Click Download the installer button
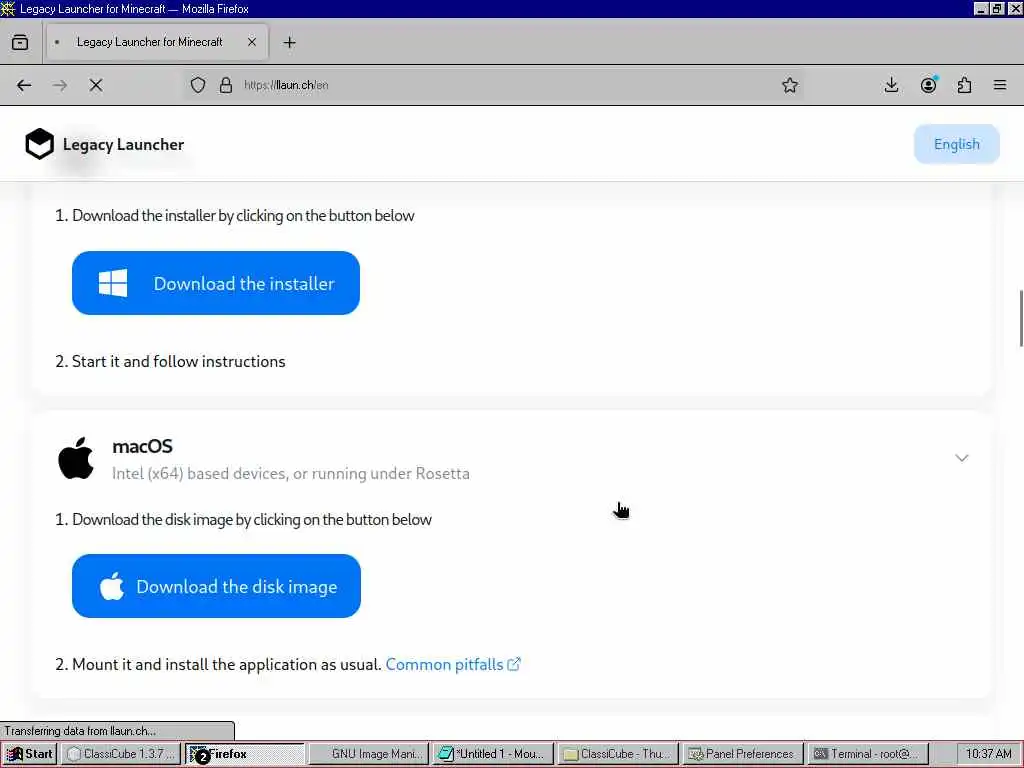Viewport: 1024px width, 768px height. (216, 283)
